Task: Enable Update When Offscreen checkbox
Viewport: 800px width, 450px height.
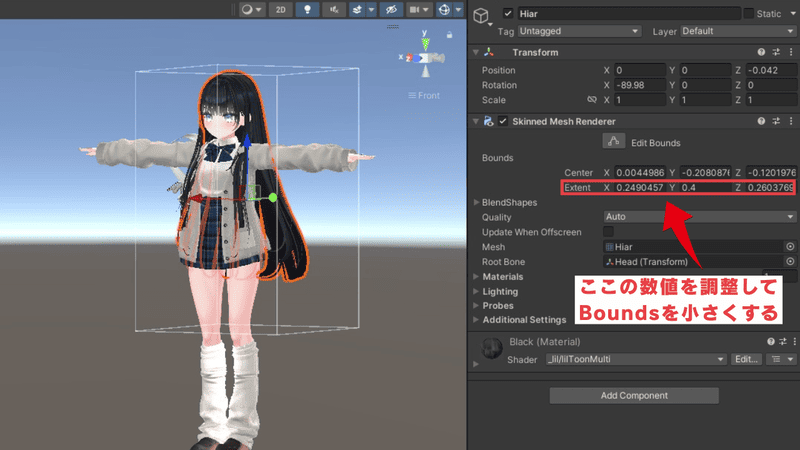Action: point(609,232)
